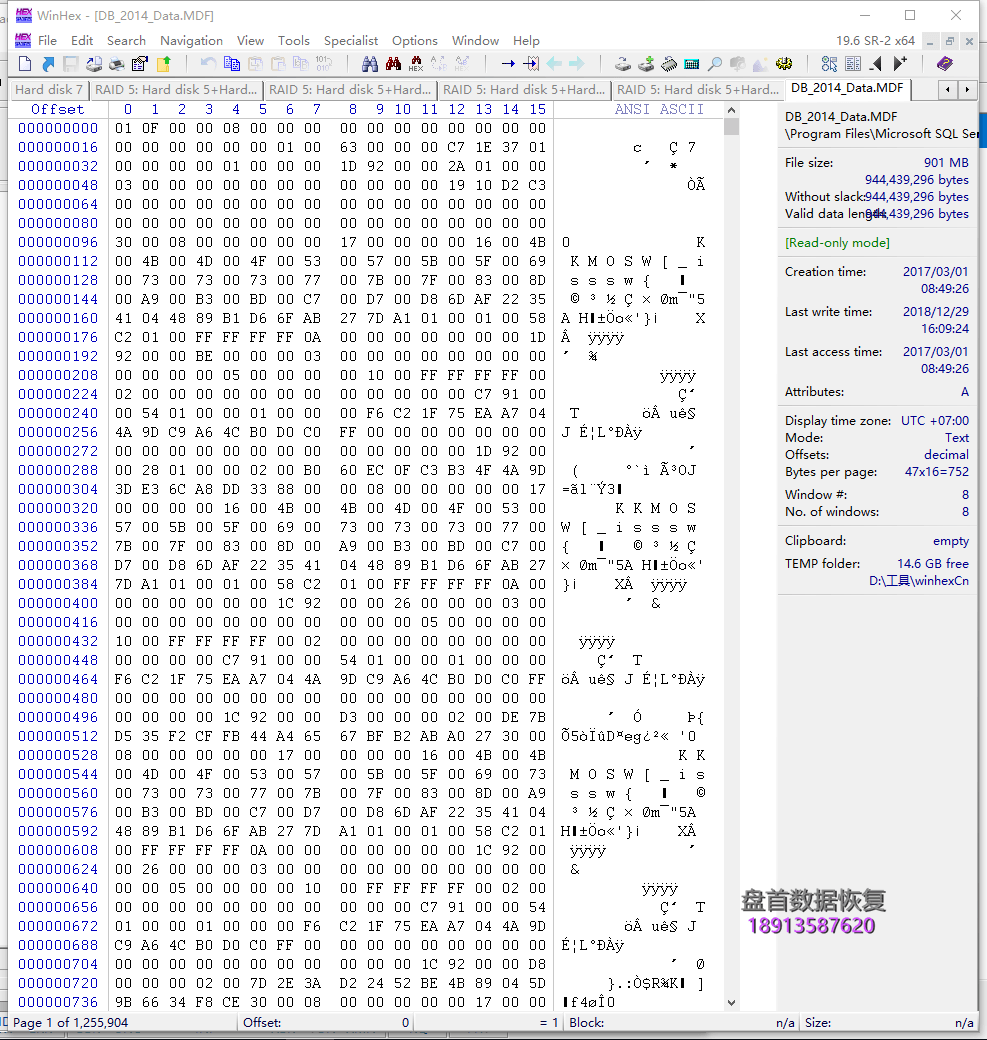Open General Options with the yellow gear icon

pyautogui.click(x=784, y=64)
